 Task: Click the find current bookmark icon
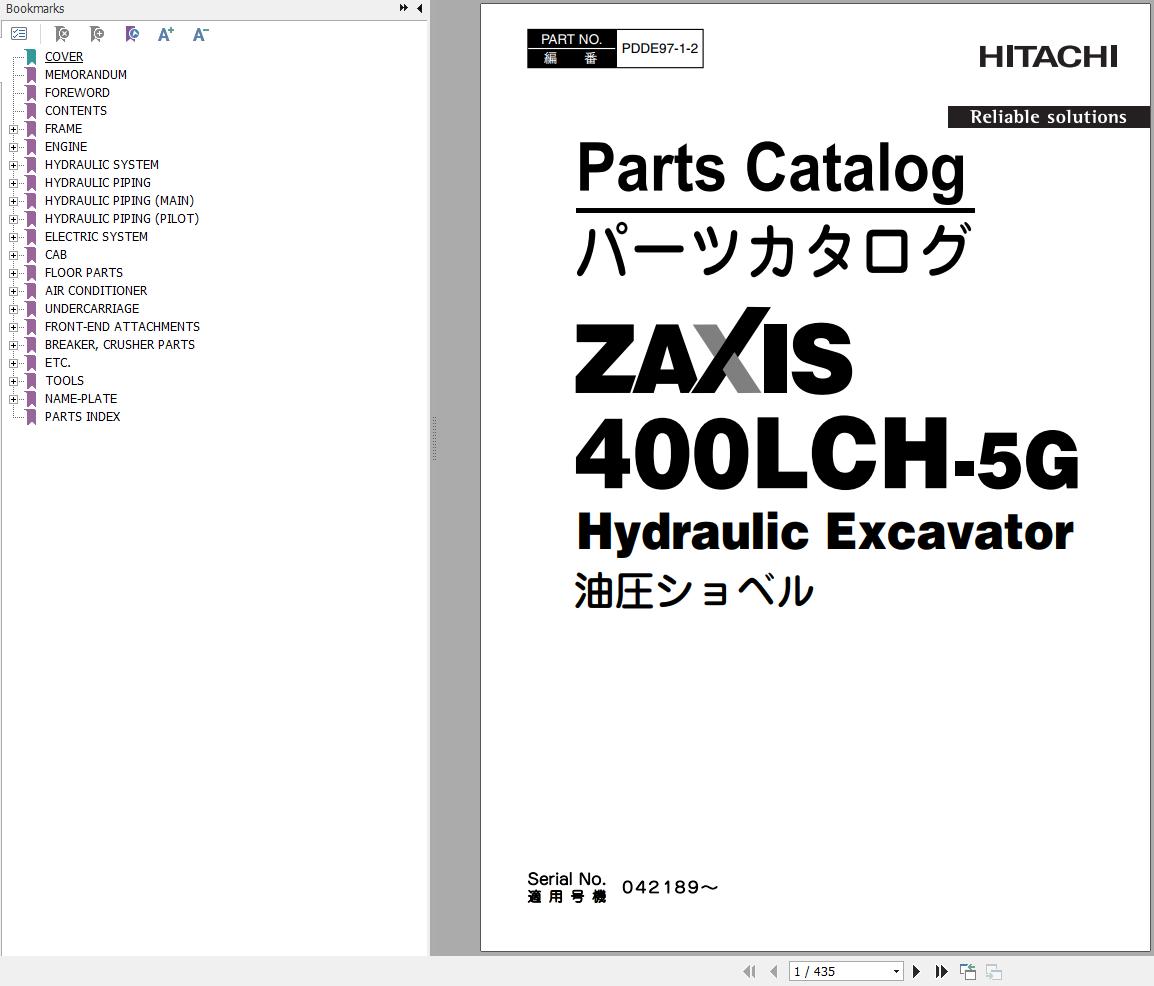(132, 34)
